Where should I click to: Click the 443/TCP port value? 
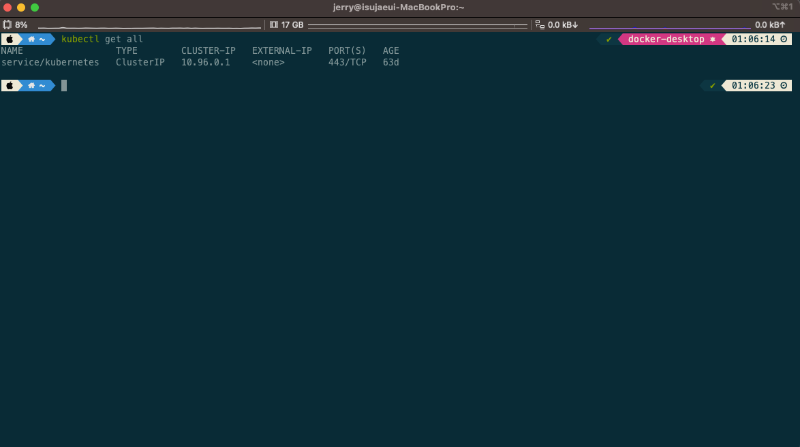pyautogui.click(x=347, y=62)
